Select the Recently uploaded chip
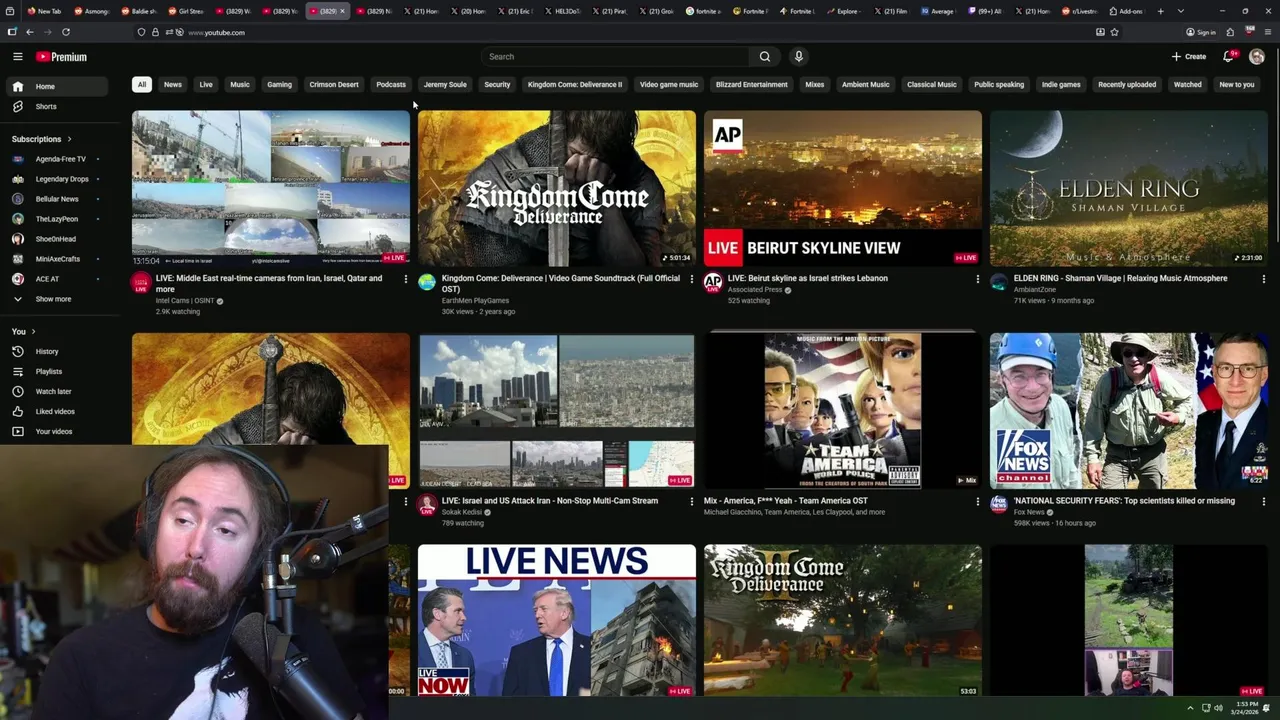 coord(1127,84)
